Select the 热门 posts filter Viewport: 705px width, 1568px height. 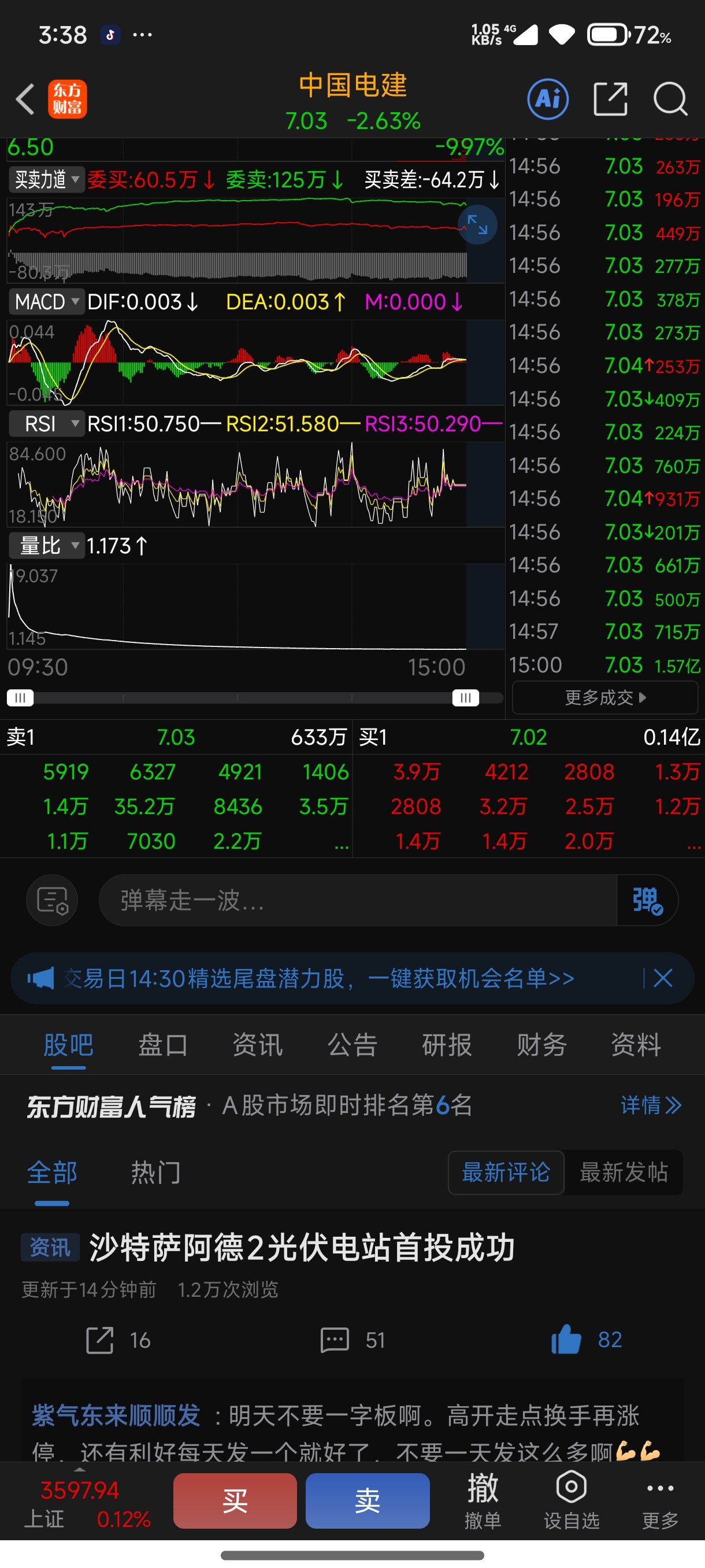(x=155, y=1173)
